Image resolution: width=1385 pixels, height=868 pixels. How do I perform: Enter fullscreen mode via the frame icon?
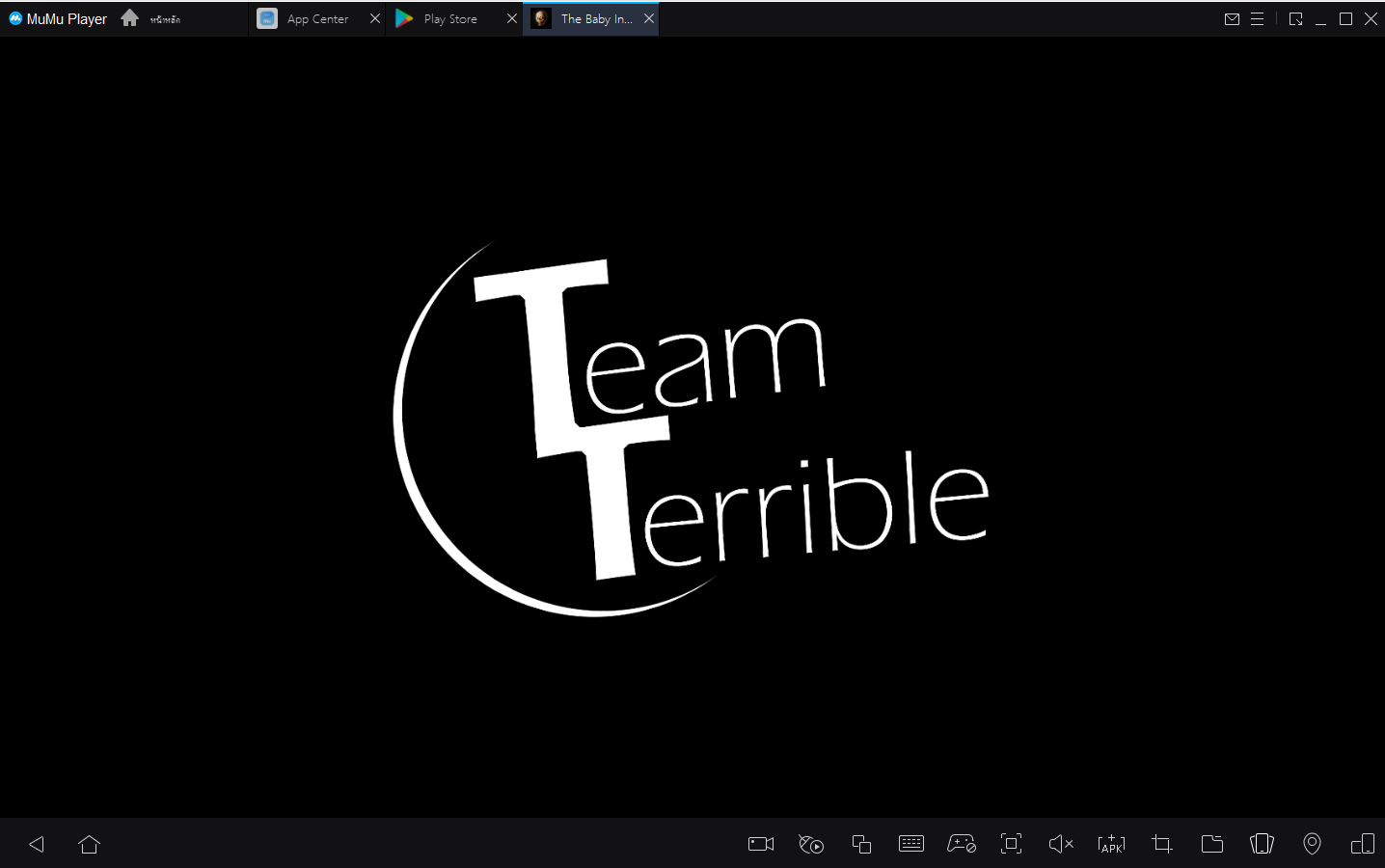pyautogui.click(x=1011, y=844)
